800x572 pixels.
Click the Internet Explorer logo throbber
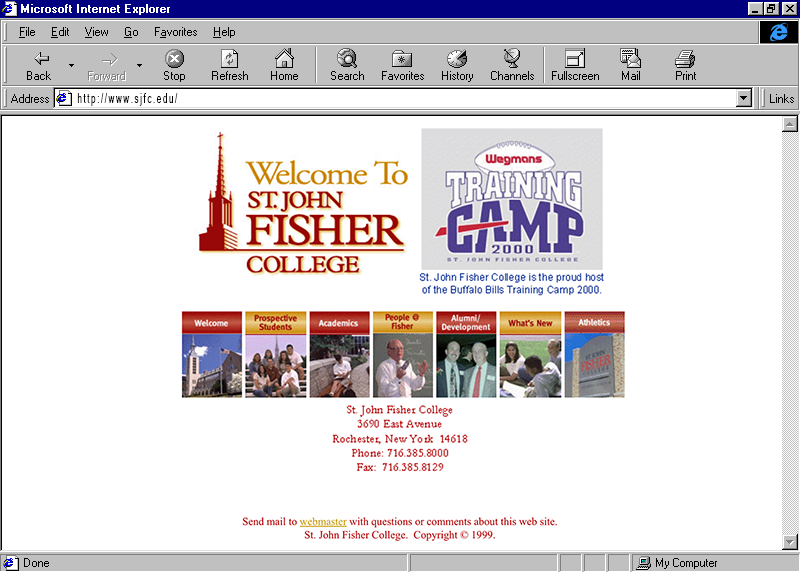[779, 32]
